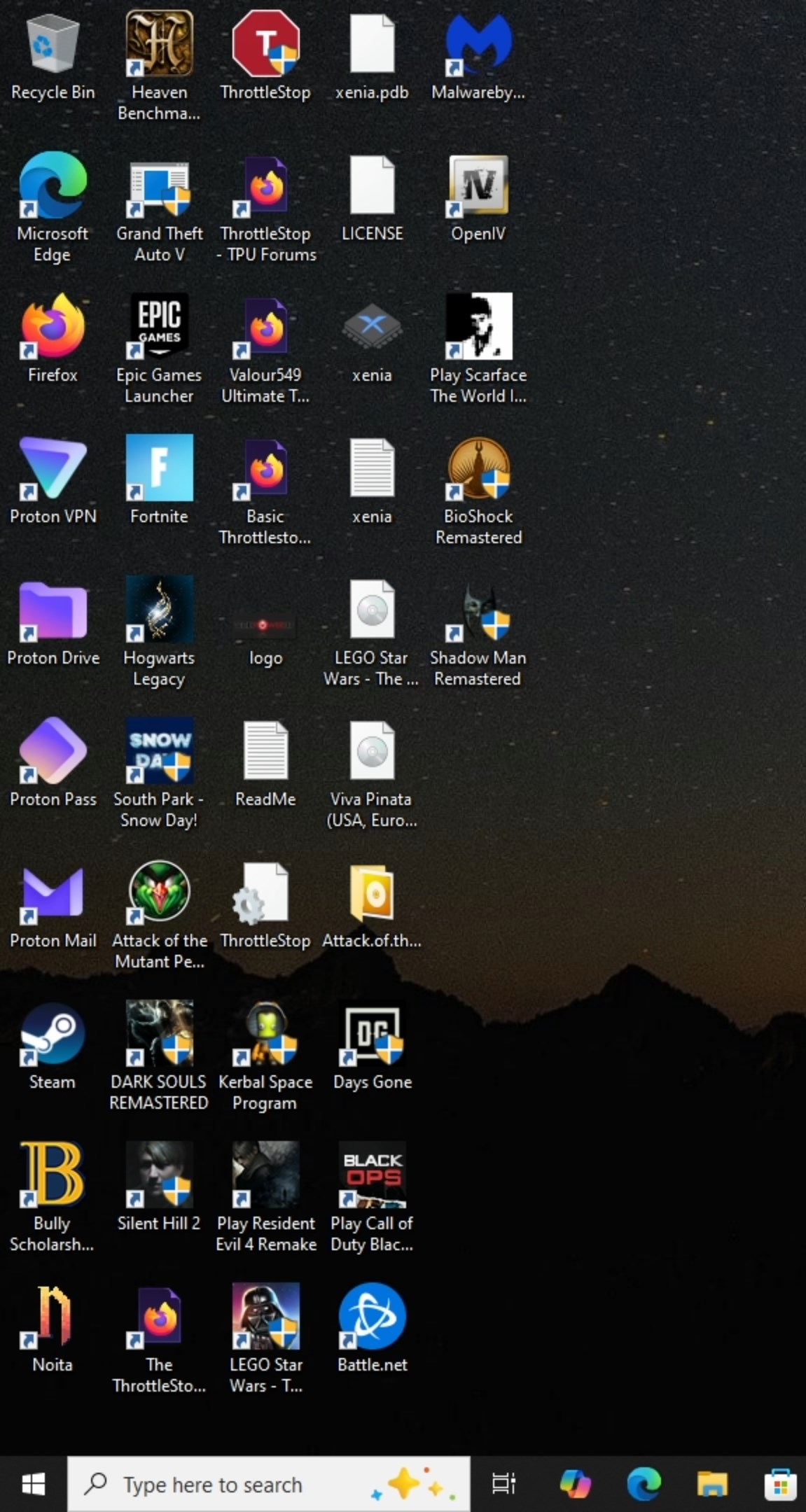Open the Windows Start menu
Image resolution: width=806 pixels, height=1512 pixels.
(x=33, y=1484)
